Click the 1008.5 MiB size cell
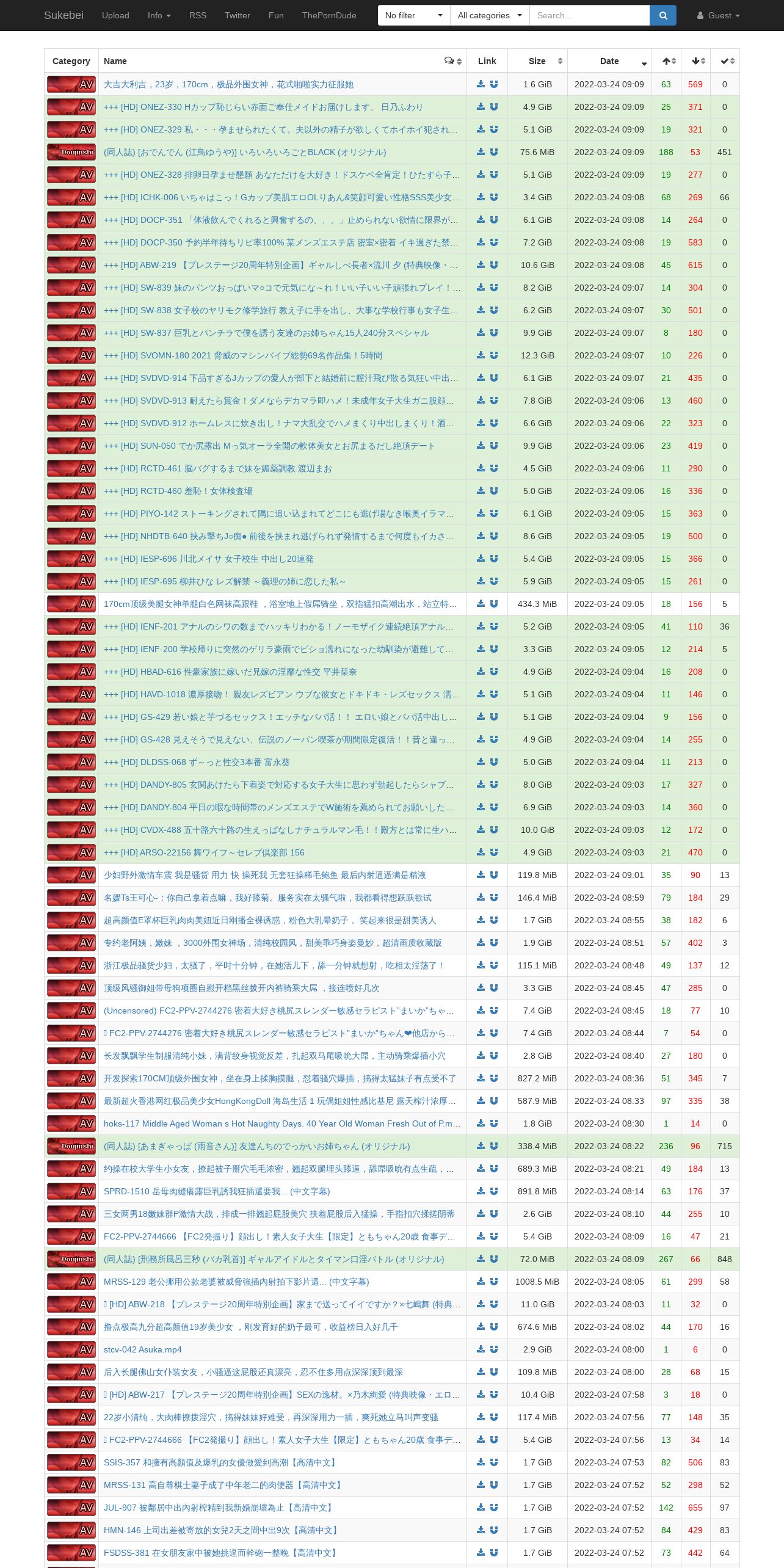Viewport: 784px width, 1568px height. point(537,1282)
